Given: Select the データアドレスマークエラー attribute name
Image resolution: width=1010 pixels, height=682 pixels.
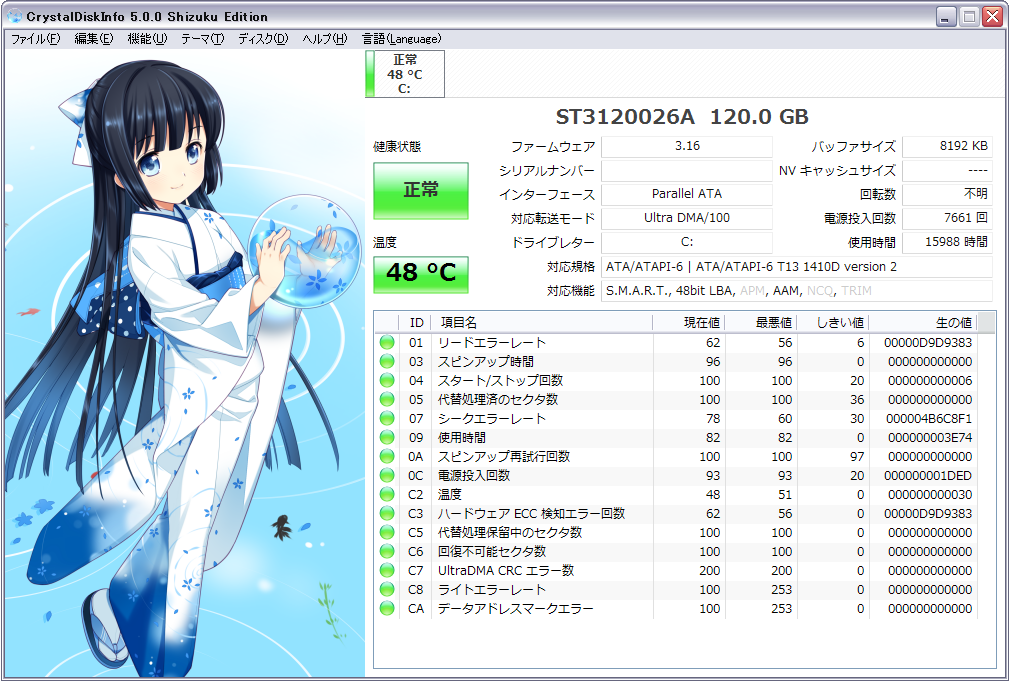Looking at the screenshot, I should (516, 609).
